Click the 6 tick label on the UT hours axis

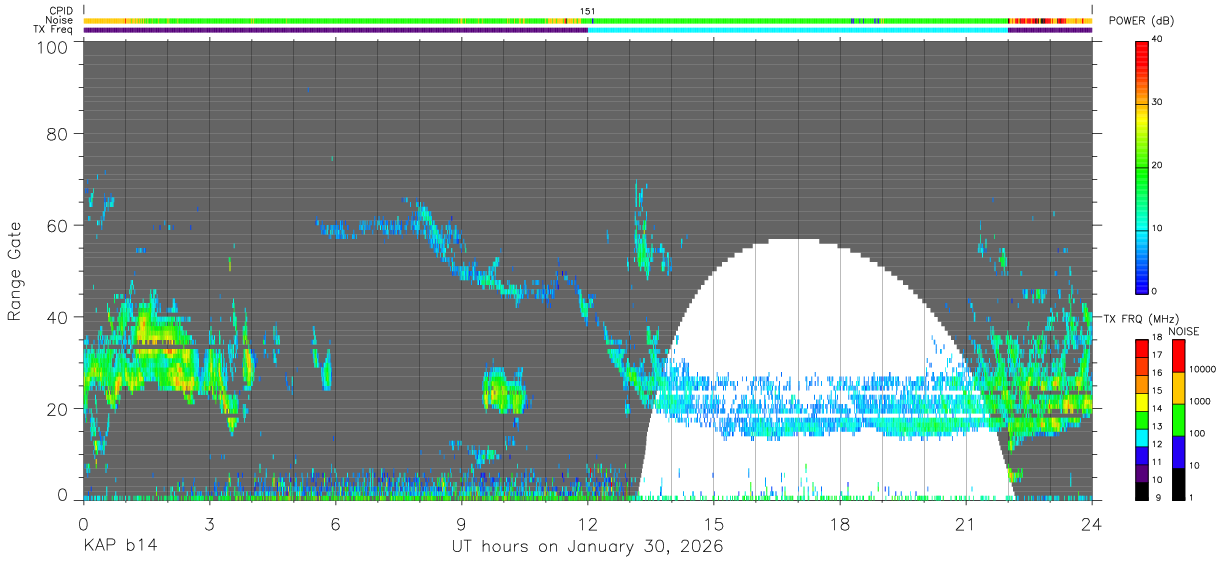335,524
